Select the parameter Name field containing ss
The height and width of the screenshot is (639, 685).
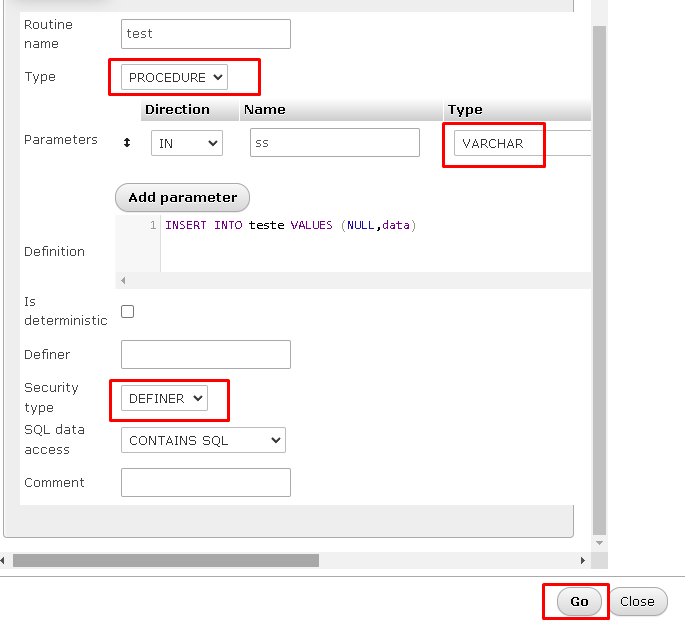334,143
